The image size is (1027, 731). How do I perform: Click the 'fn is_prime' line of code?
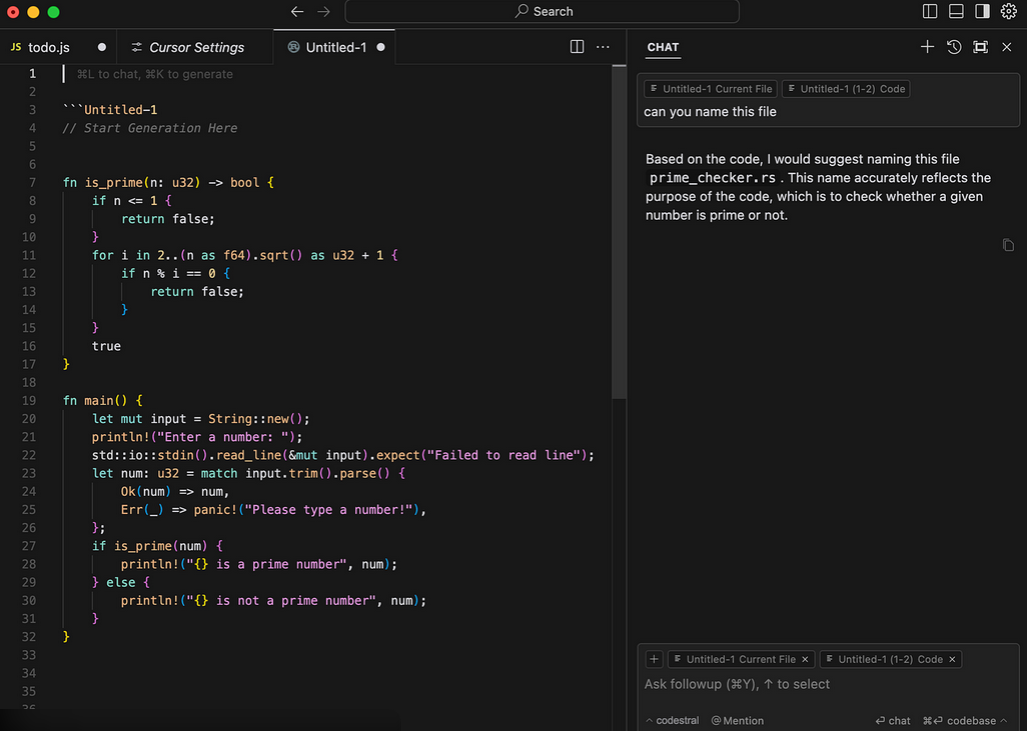[168, 183]
